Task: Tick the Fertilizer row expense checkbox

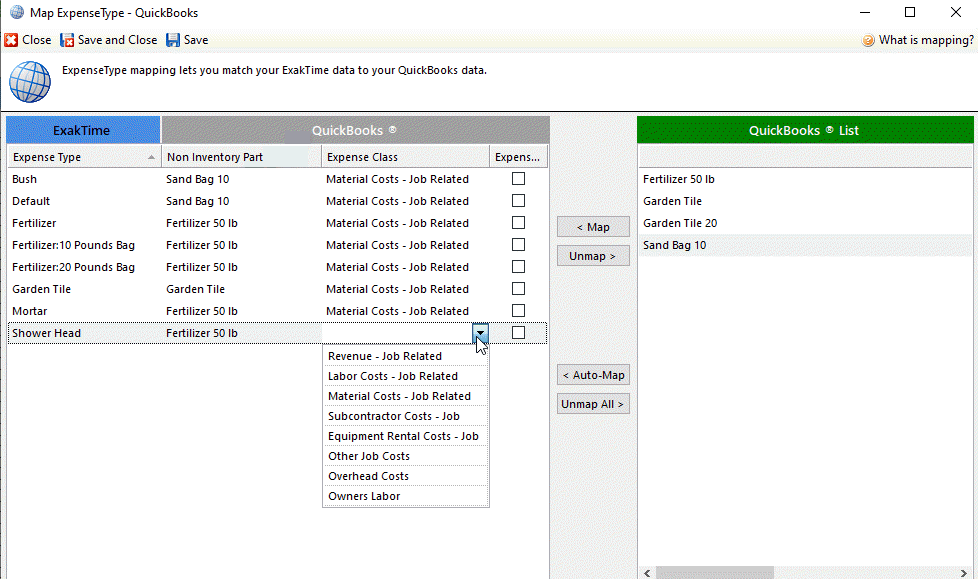Action: 518,223
